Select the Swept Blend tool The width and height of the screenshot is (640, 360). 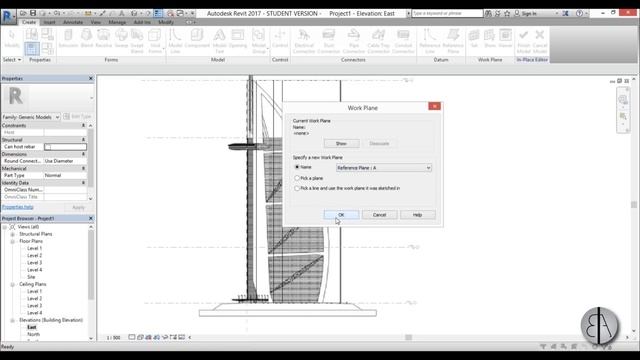click(x=137, y=41)
